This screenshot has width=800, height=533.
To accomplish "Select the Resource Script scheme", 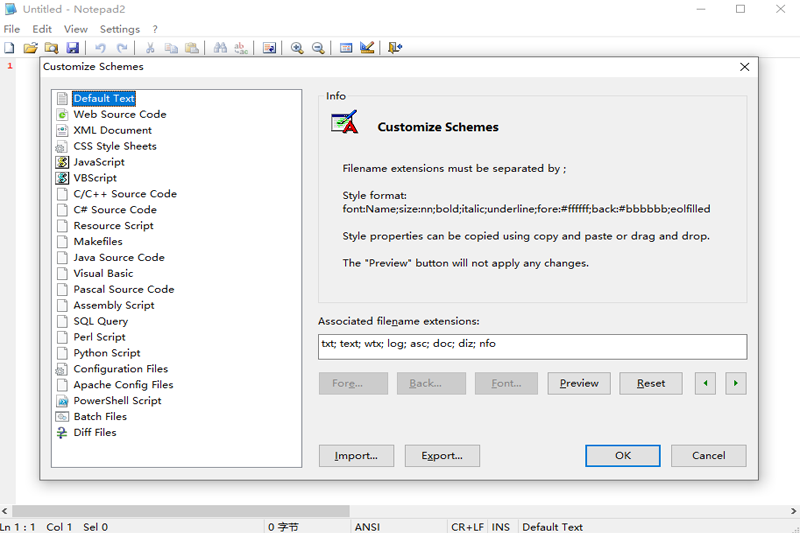I will click(x=113, y=225).
